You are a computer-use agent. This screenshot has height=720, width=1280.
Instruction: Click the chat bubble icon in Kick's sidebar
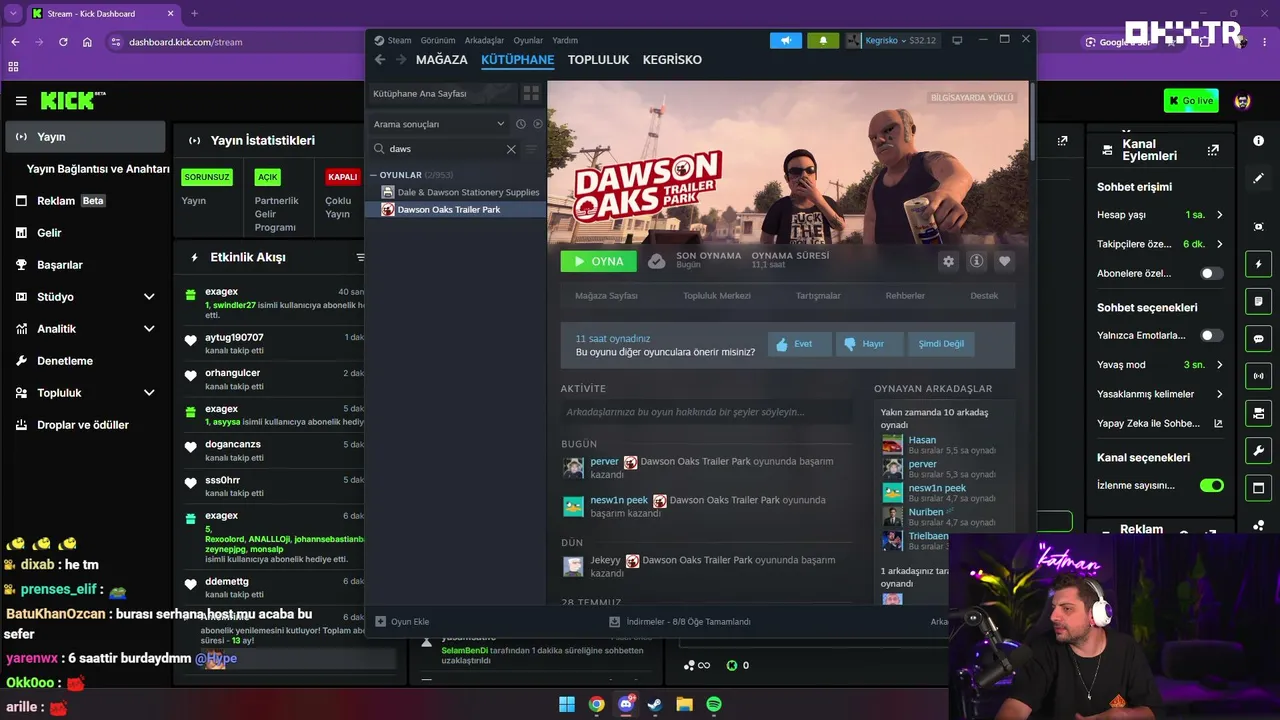1258,339
